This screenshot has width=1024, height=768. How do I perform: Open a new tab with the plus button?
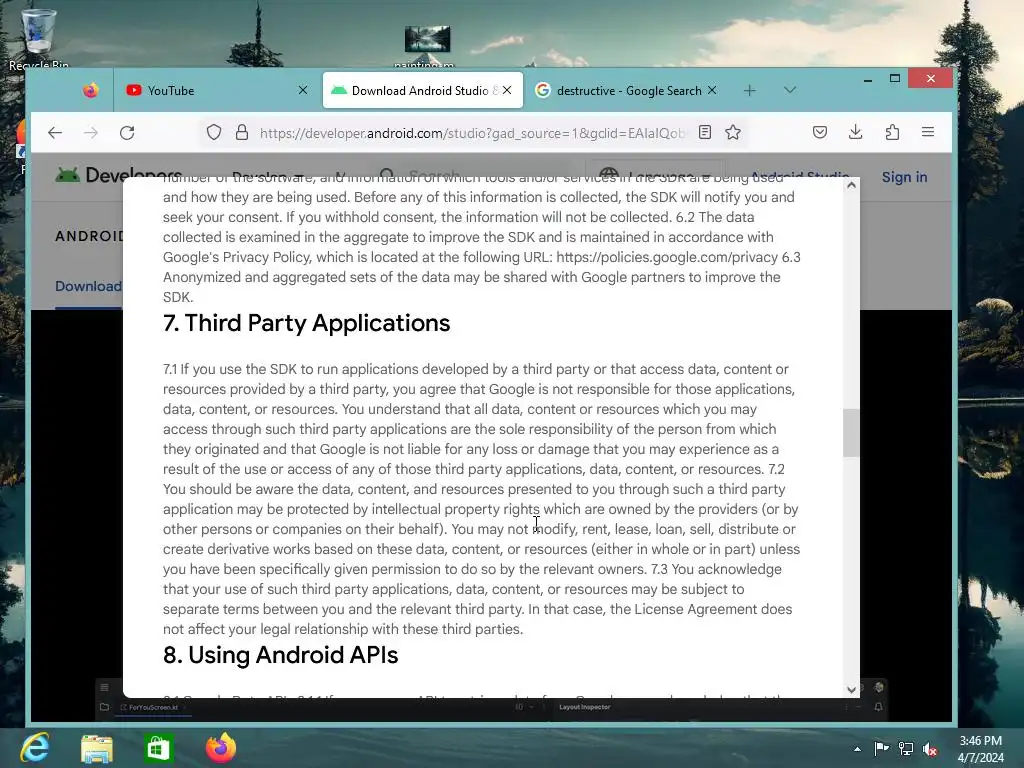750,90
